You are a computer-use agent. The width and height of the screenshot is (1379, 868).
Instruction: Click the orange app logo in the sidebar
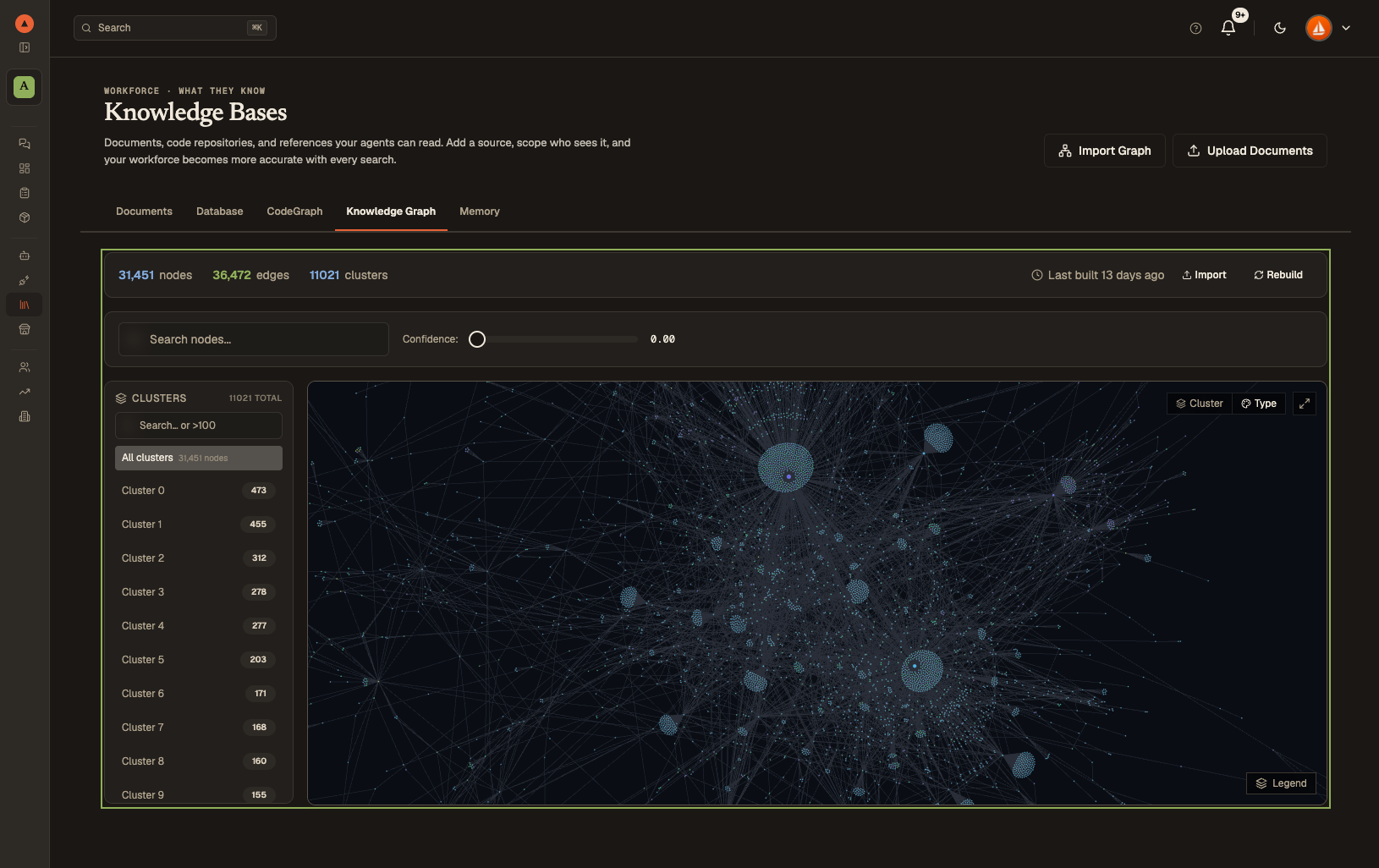pyautogui.click(x=25, y=24)
